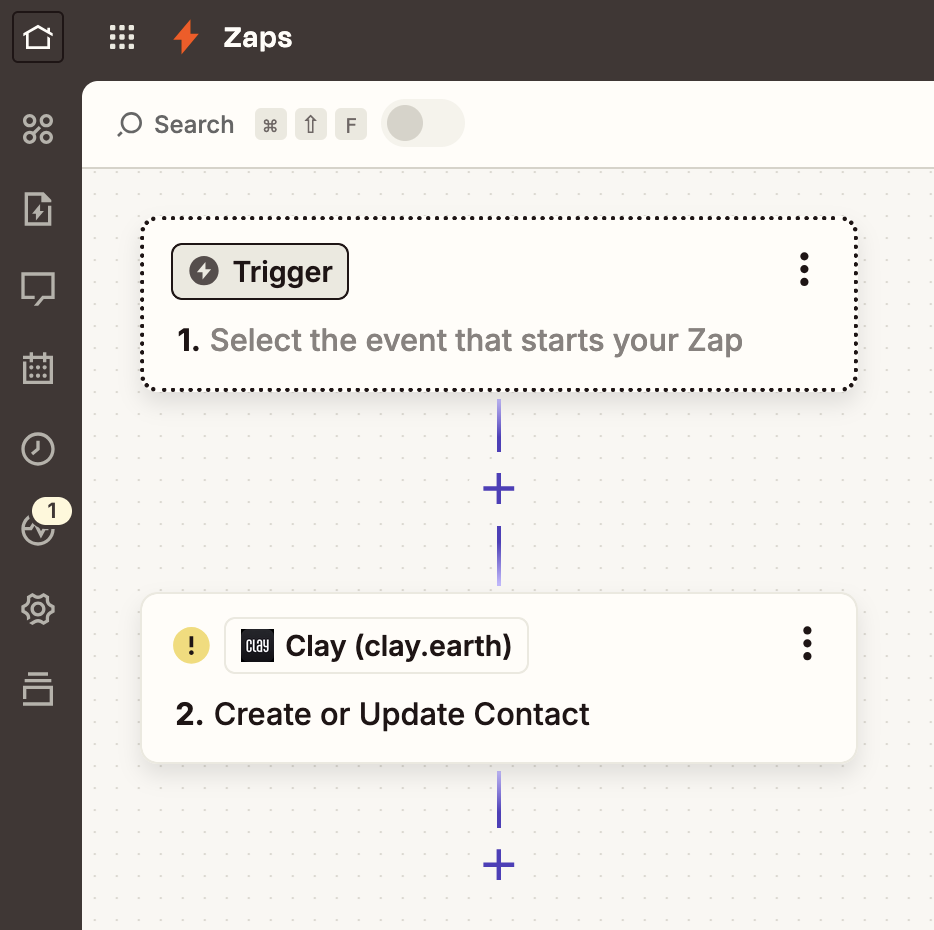Select the Clay (clay.earth) app button
Screen dimensions: 934x930
(376, 646)
